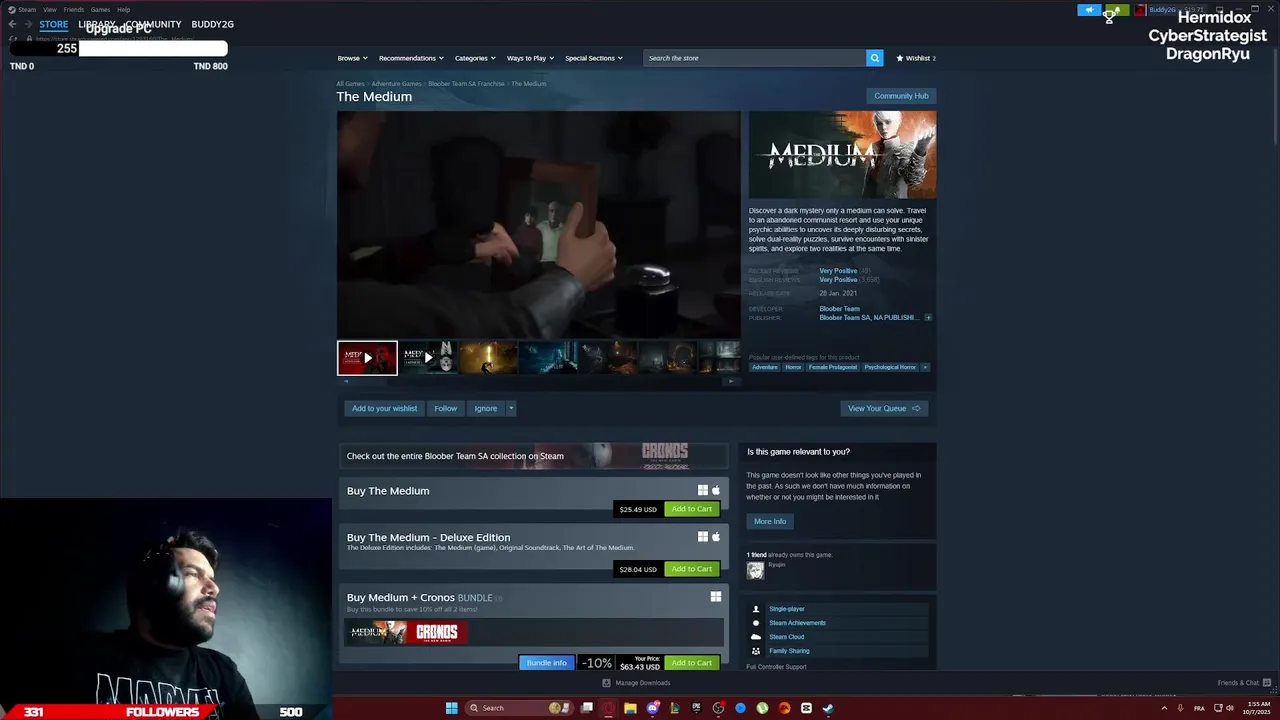1280x720 pixels.
Task: Add Medium + Cronos bundle to cart
Action: (691, 663)
